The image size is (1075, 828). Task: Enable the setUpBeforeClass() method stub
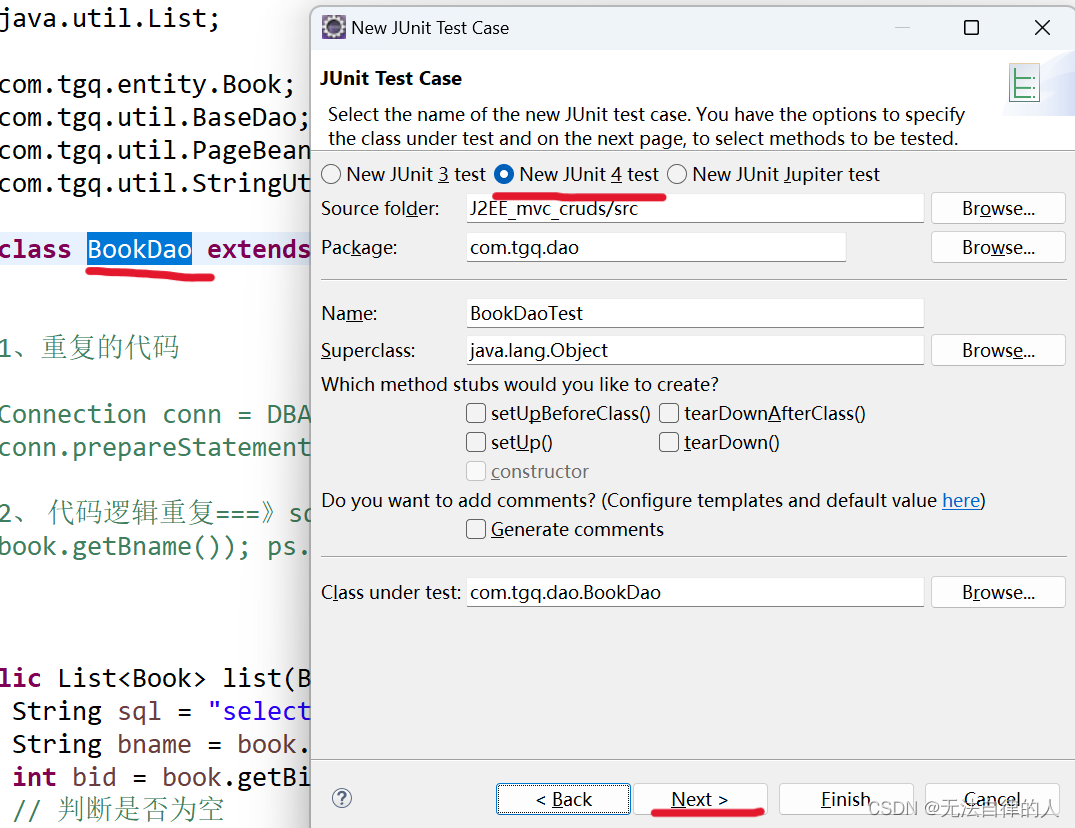pyautogui.click(x=476, y=413)
